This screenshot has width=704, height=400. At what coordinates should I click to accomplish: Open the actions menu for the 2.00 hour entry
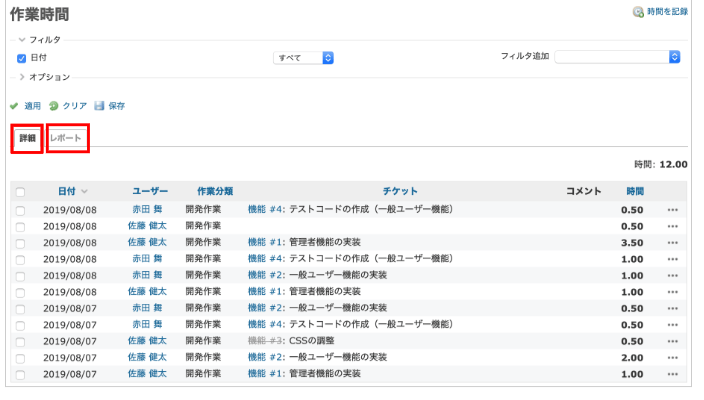click(672, 357)
